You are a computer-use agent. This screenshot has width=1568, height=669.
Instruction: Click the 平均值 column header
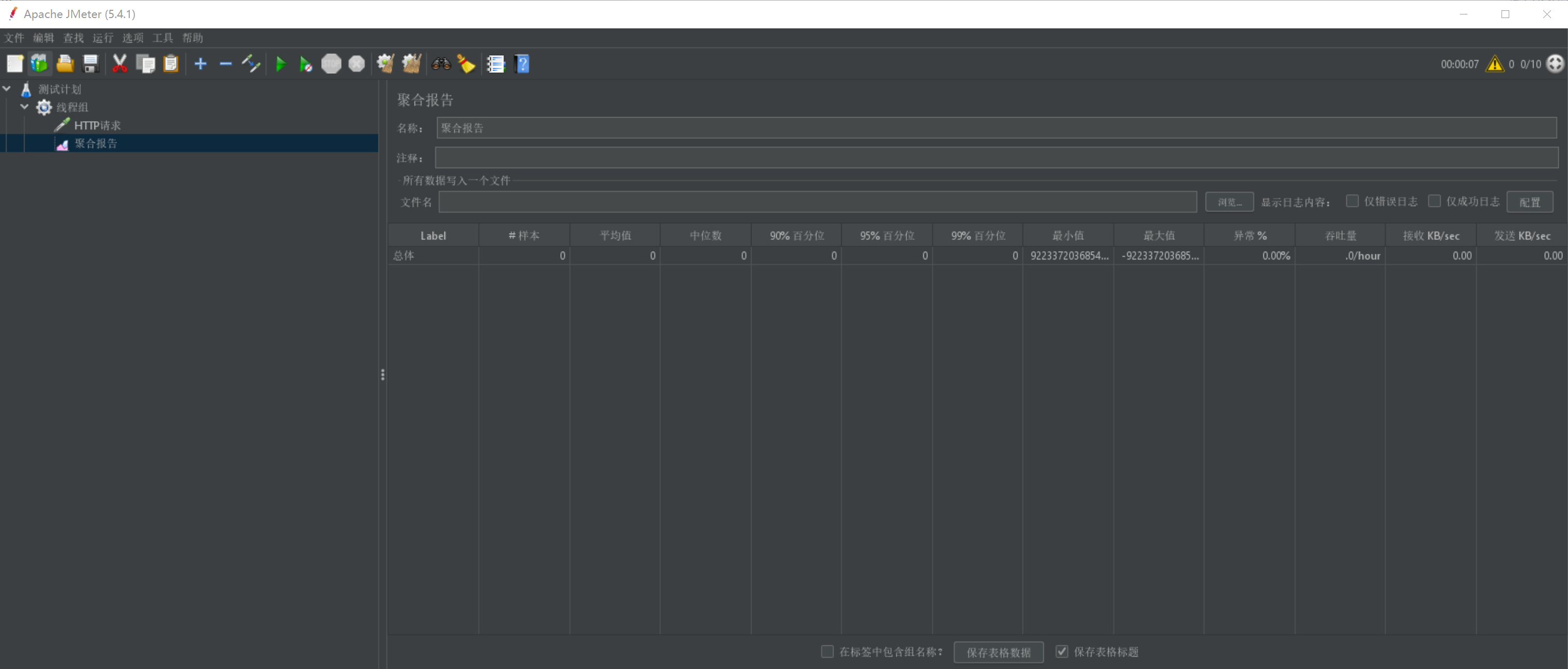[x=615, y=235]
